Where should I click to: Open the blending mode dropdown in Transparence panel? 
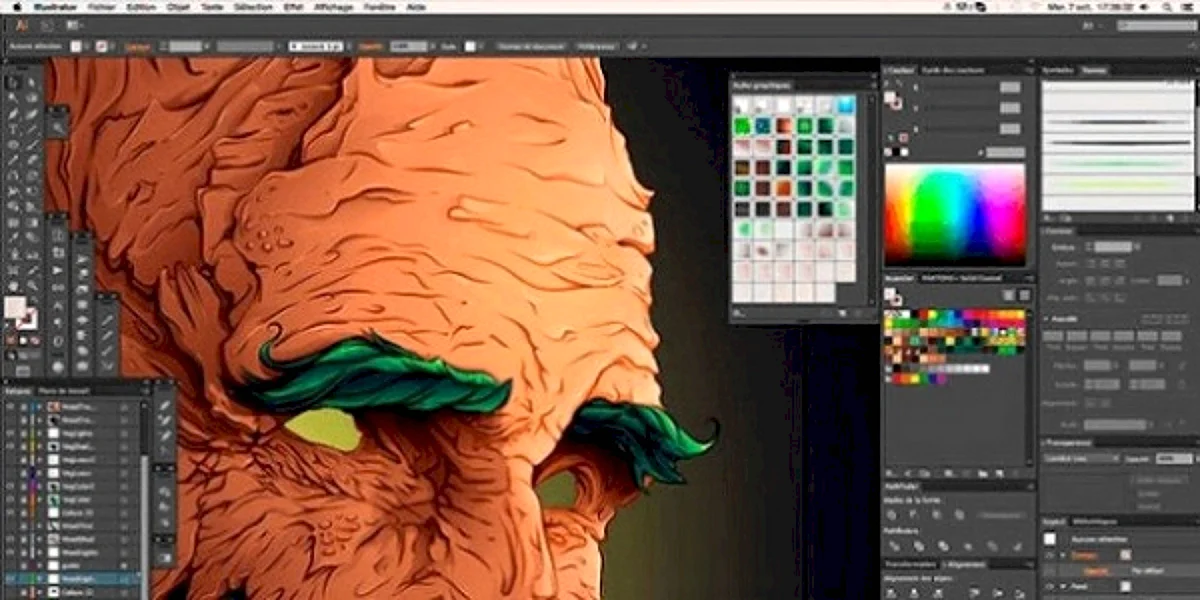[1081, 458]
